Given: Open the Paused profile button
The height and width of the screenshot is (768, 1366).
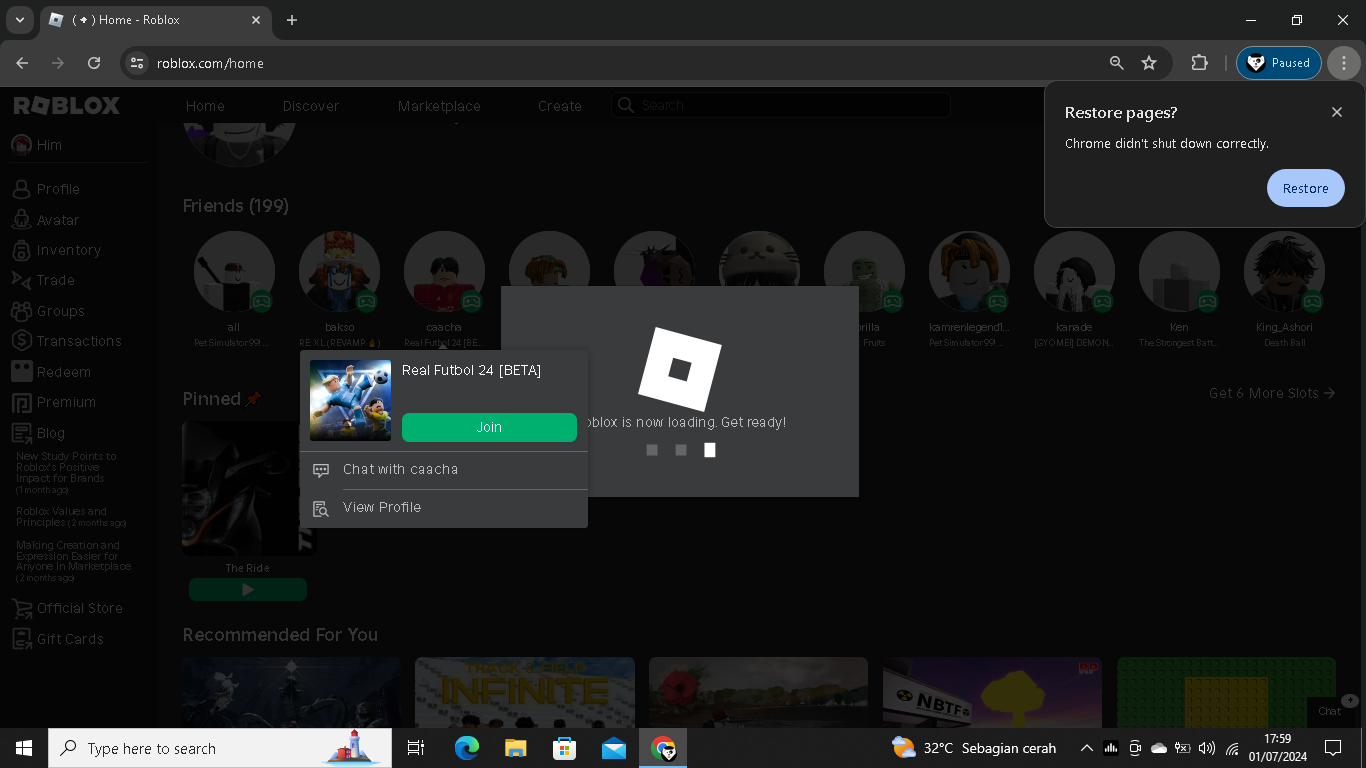Looking at the screenshot, I should 1279,63.
